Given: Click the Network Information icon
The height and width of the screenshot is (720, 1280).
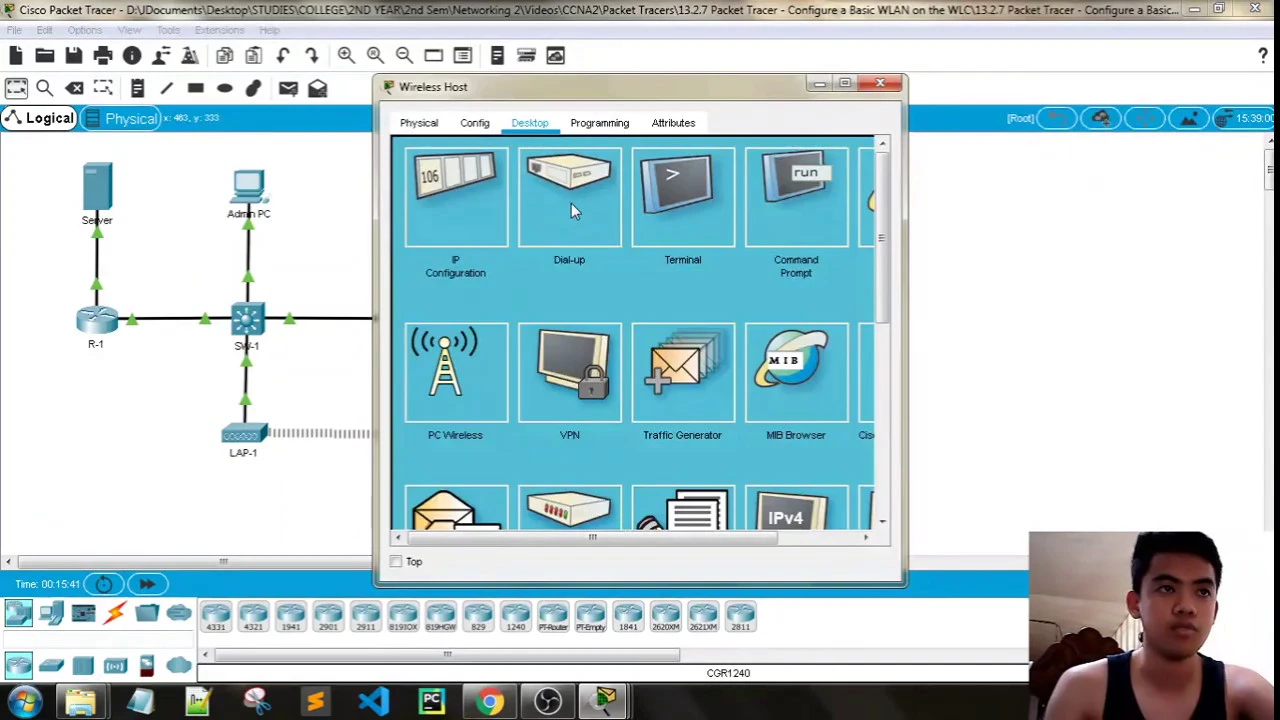Looking at the screenshot, I should pos(132,56).
